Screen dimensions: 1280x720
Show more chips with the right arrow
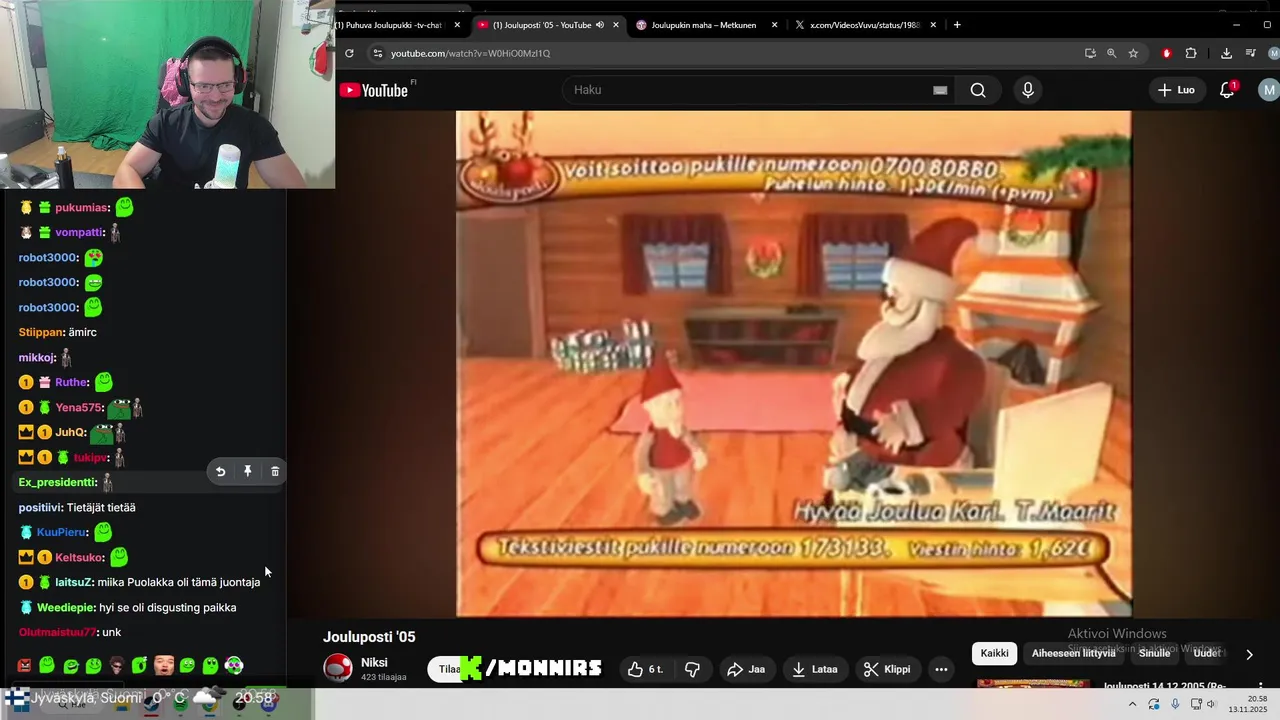1249,654
